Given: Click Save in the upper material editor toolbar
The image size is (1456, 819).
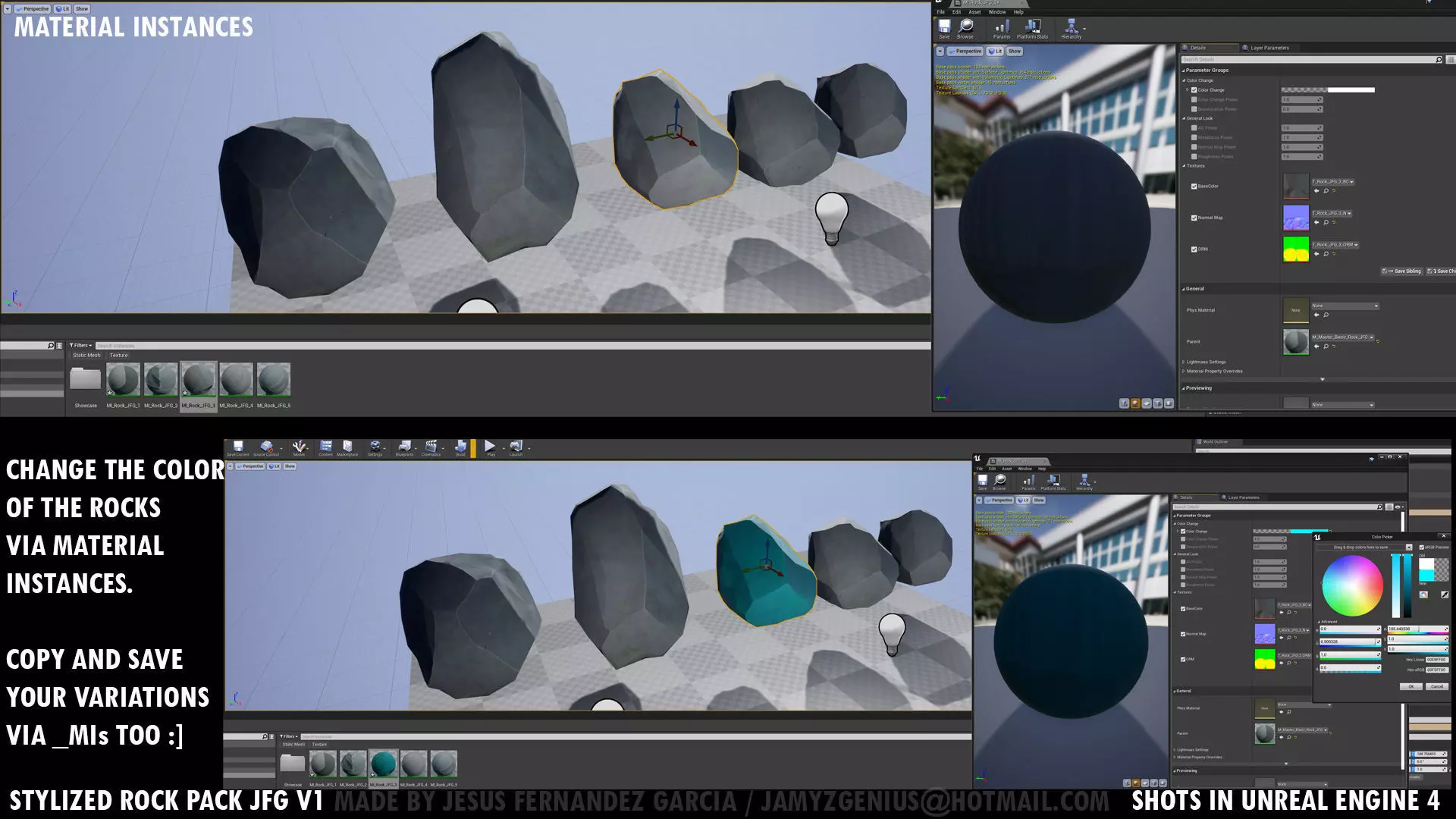Looking at the screenshot, I should point(944,29).
